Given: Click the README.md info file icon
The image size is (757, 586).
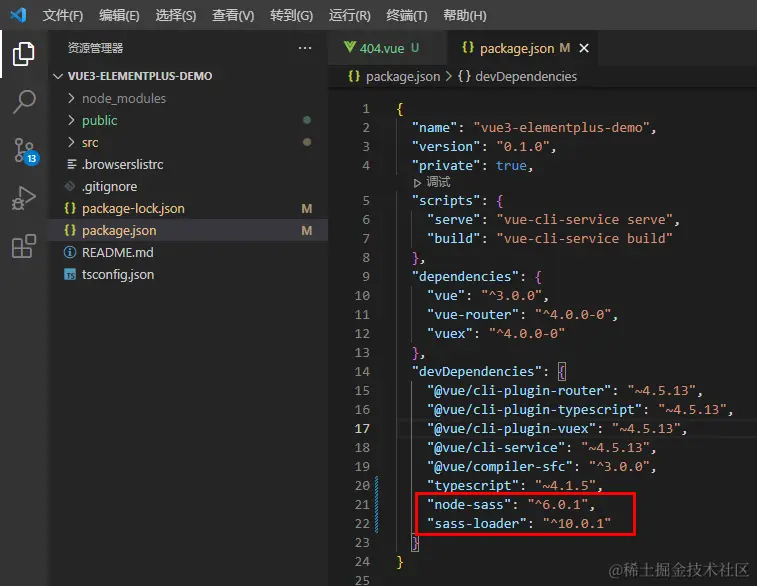Looking at the screenshot, I should 70,252.
